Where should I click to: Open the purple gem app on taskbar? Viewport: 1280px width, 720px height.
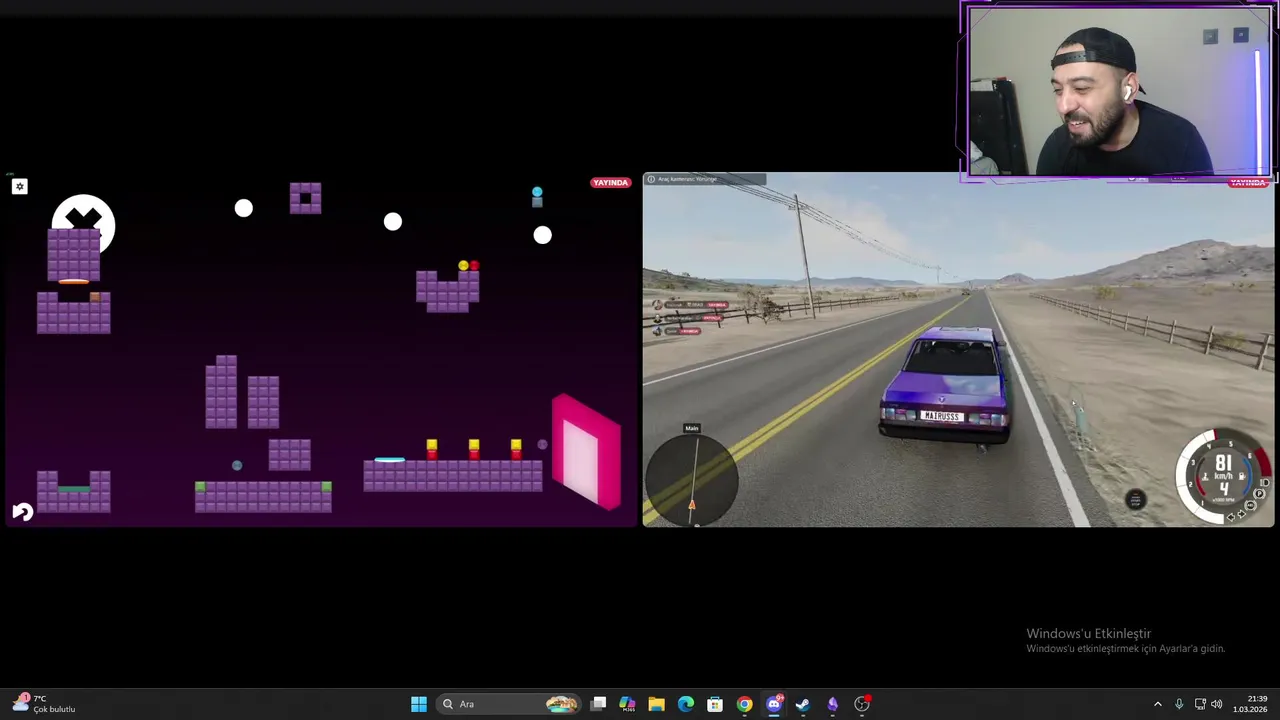(x=832, y=704)
